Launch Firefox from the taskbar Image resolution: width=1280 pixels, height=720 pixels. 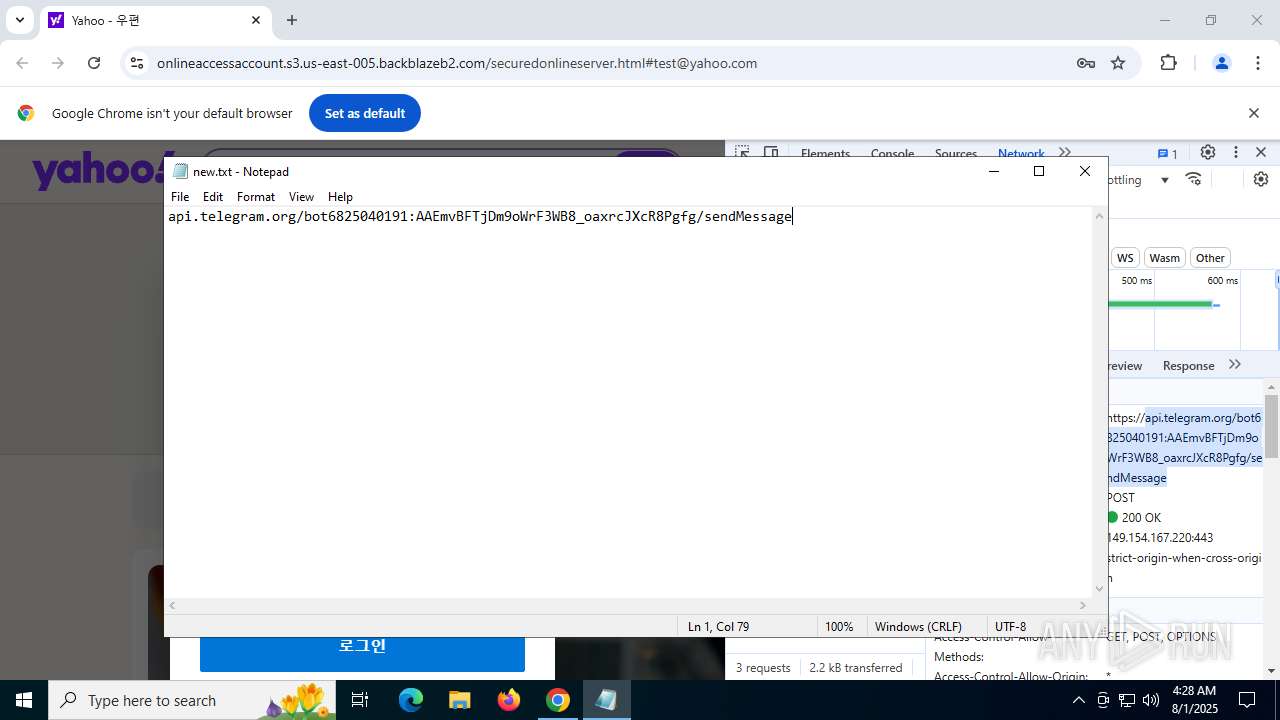(509, 700)
